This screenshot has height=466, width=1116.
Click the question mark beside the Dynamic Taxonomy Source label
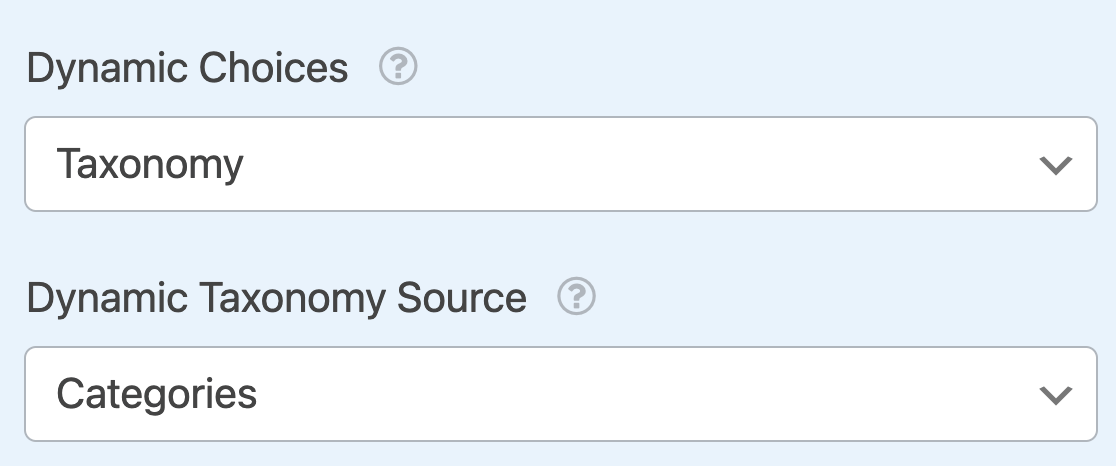click(576, 296)
